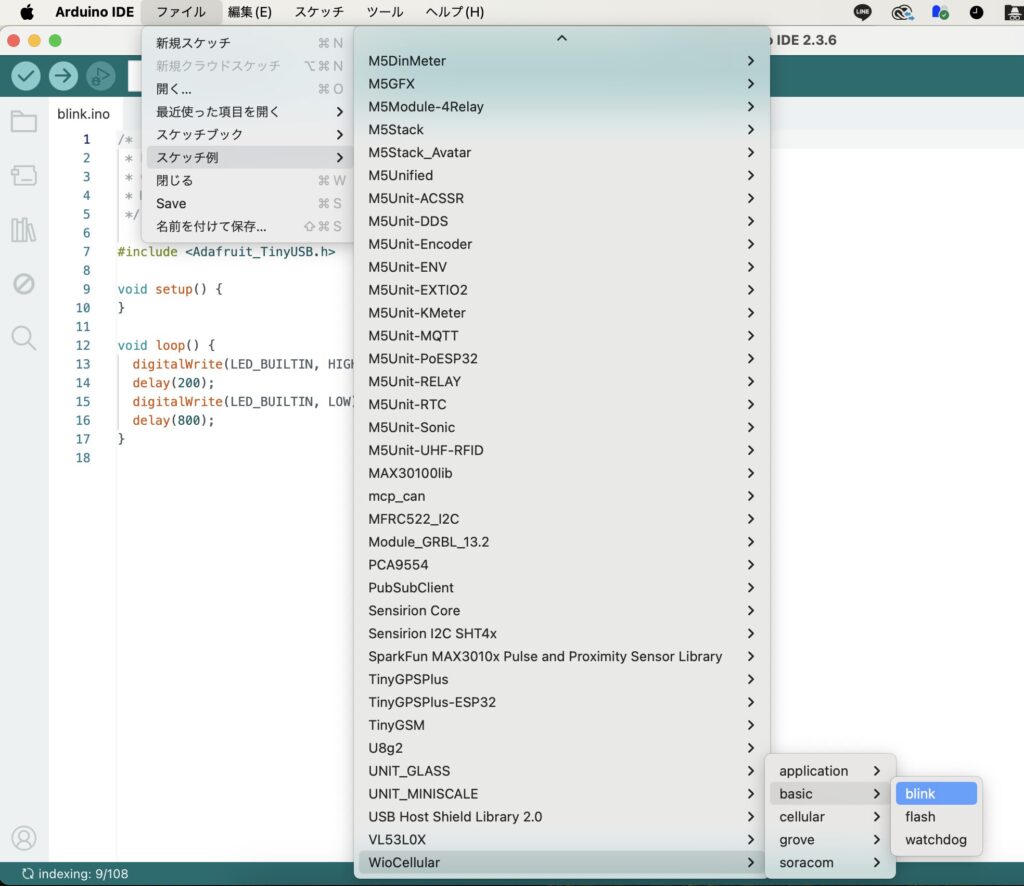
Task: Choose 新規スケッチ from the file menu
Action: coord(249,43)
